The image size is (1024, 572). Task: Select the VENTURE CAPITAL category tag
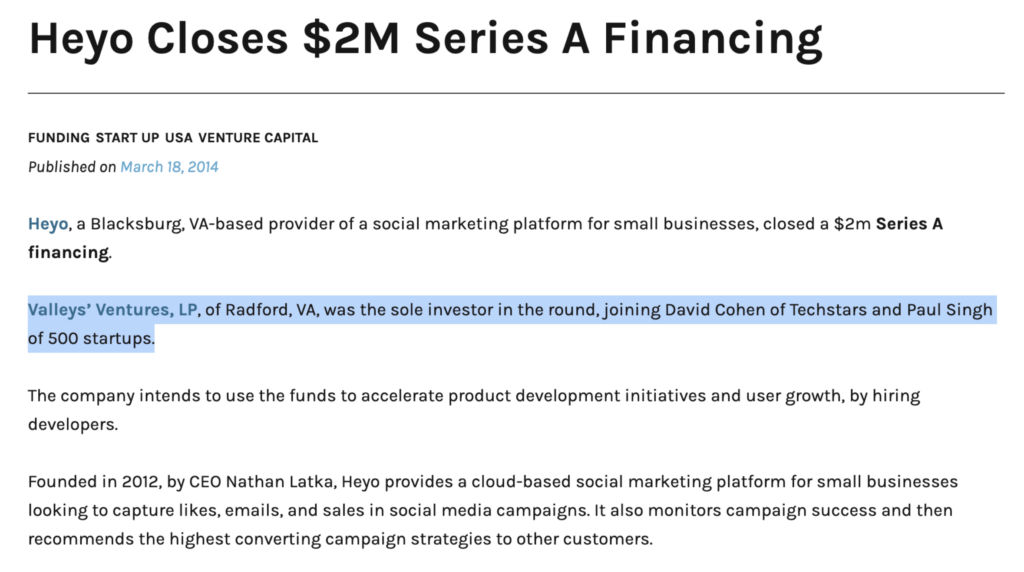[x=258, y=138]
